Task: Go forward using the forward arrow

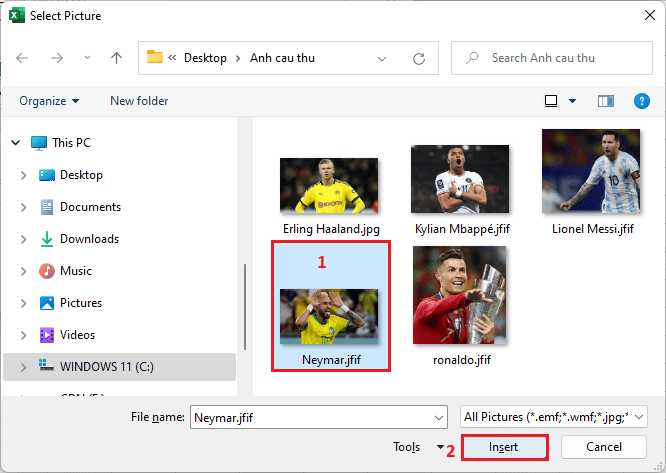Action: click(57, 58)
